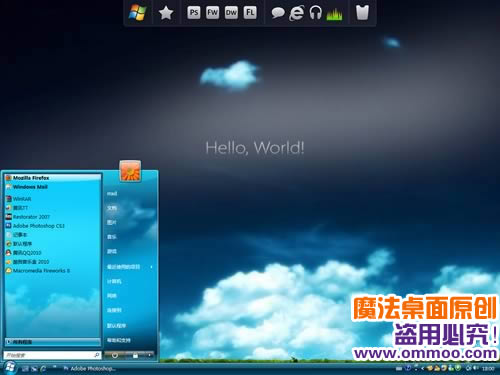Open 音乐 (Music) in Start menu

[x=112, y=237]
